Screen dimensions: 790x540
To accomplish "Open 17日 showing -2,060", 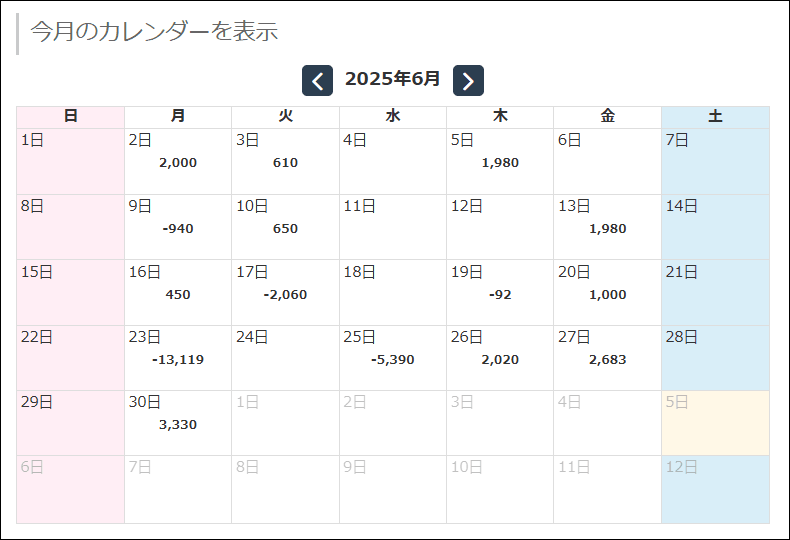I will click(x=285, y=293).
